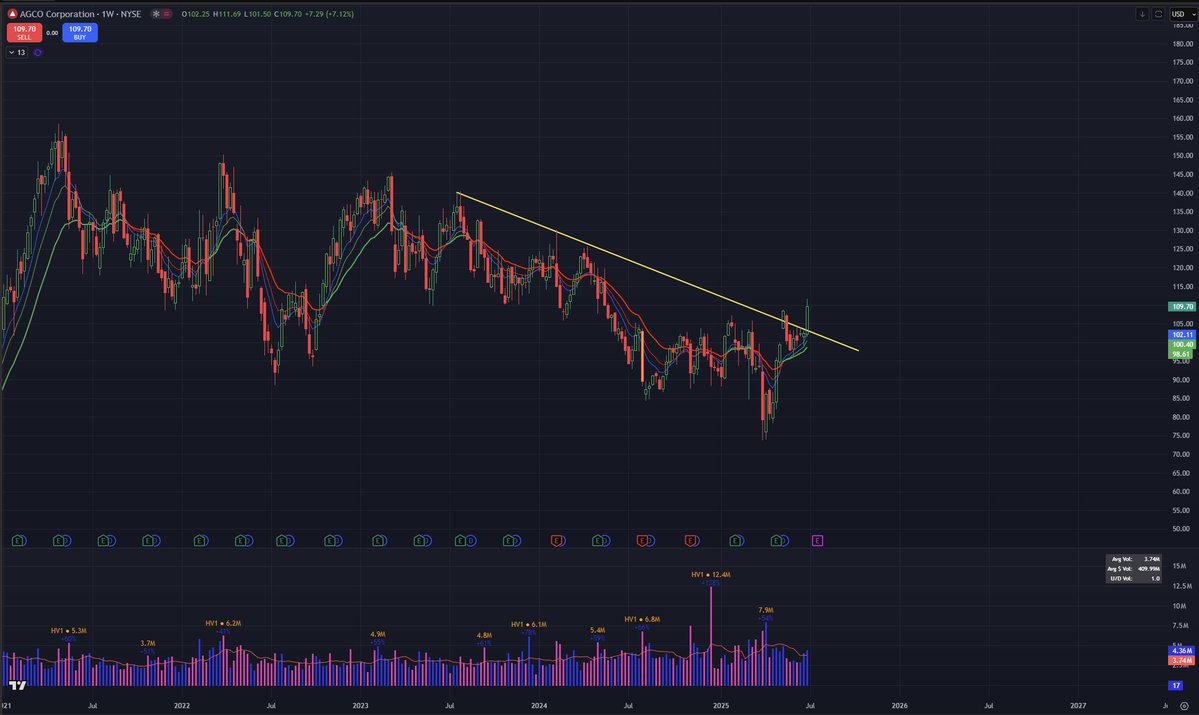Expand the 13 indicators legend chevron
The width and height of the screenshot is (1199, 715).
17,53
